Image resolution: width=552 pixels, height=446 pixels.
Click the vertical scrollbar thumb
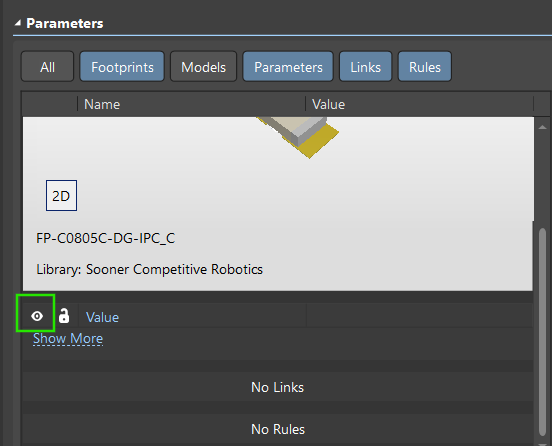pyautogui.click(x=542, y=332)
